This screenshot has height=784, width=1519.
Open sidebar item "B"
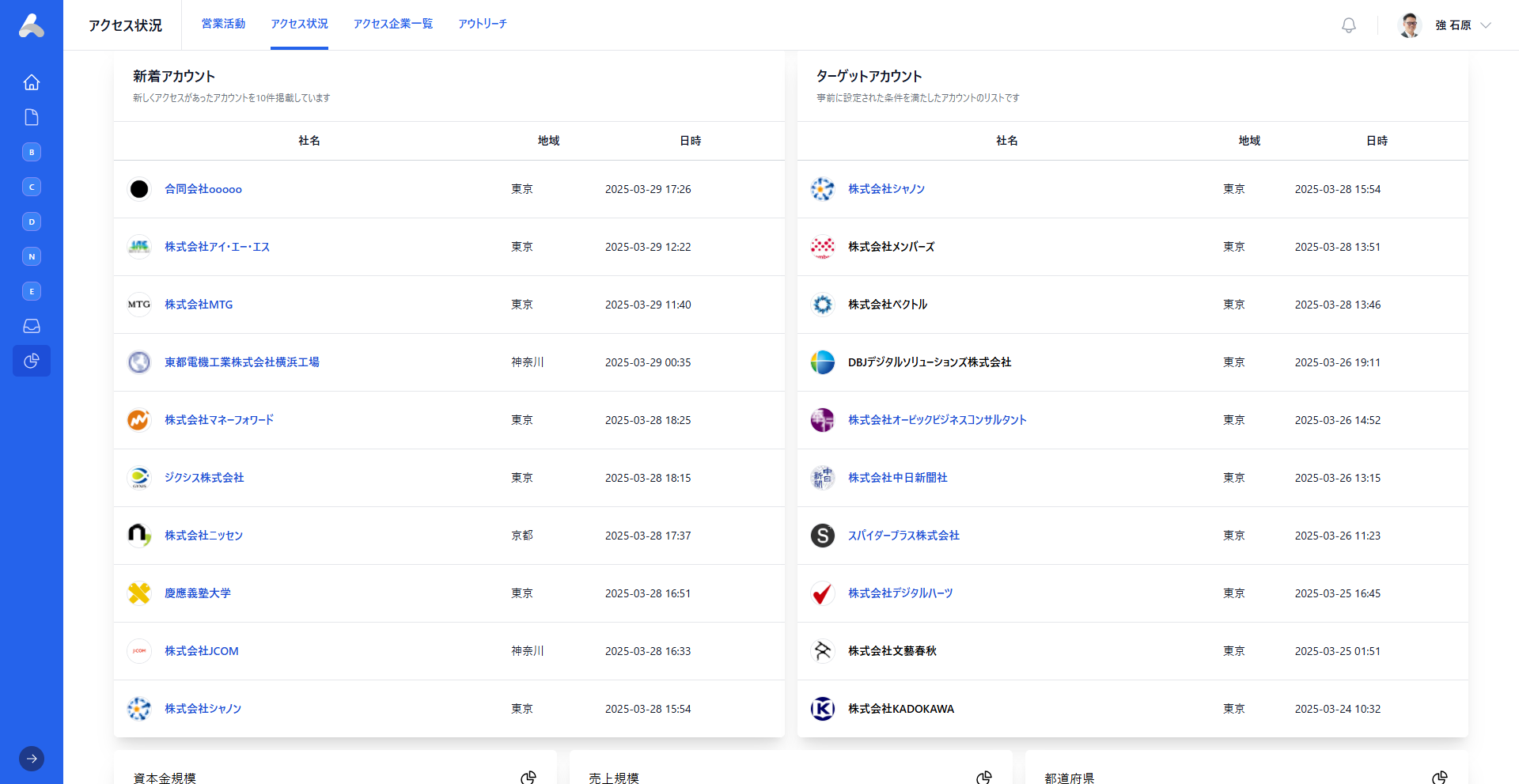31,152
